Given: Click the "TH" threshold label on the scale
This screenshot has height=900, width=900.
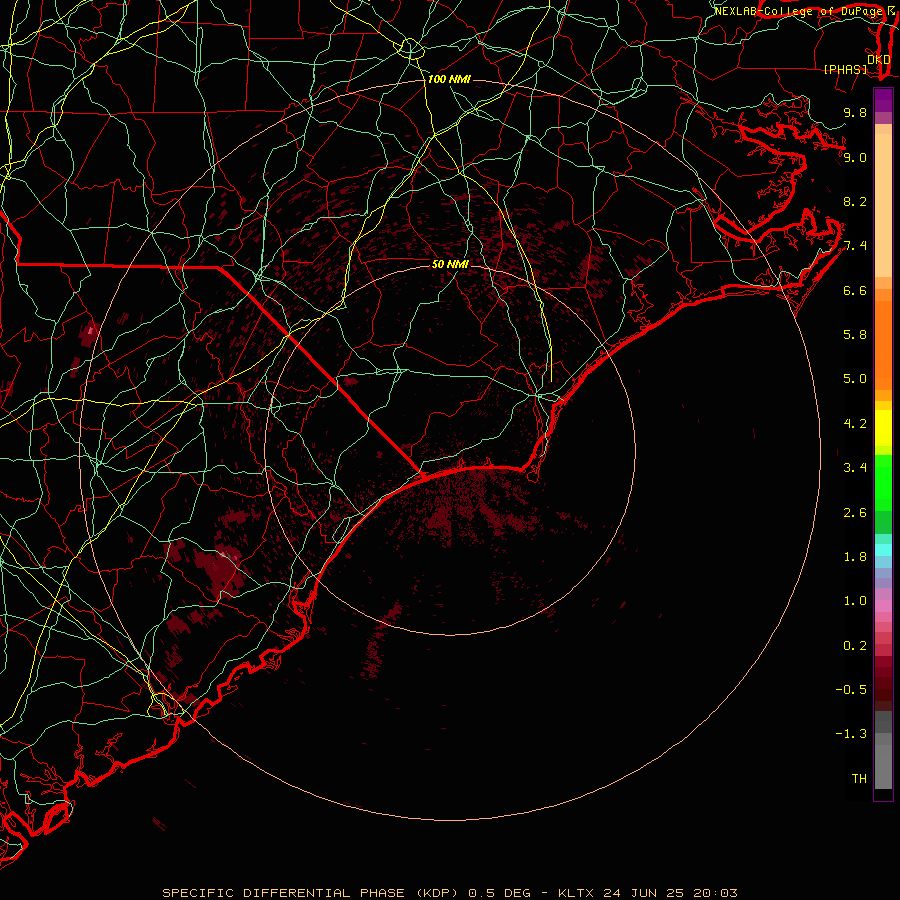Looking at the screenshot, I should pyautogui.click(x=859, y=778).
